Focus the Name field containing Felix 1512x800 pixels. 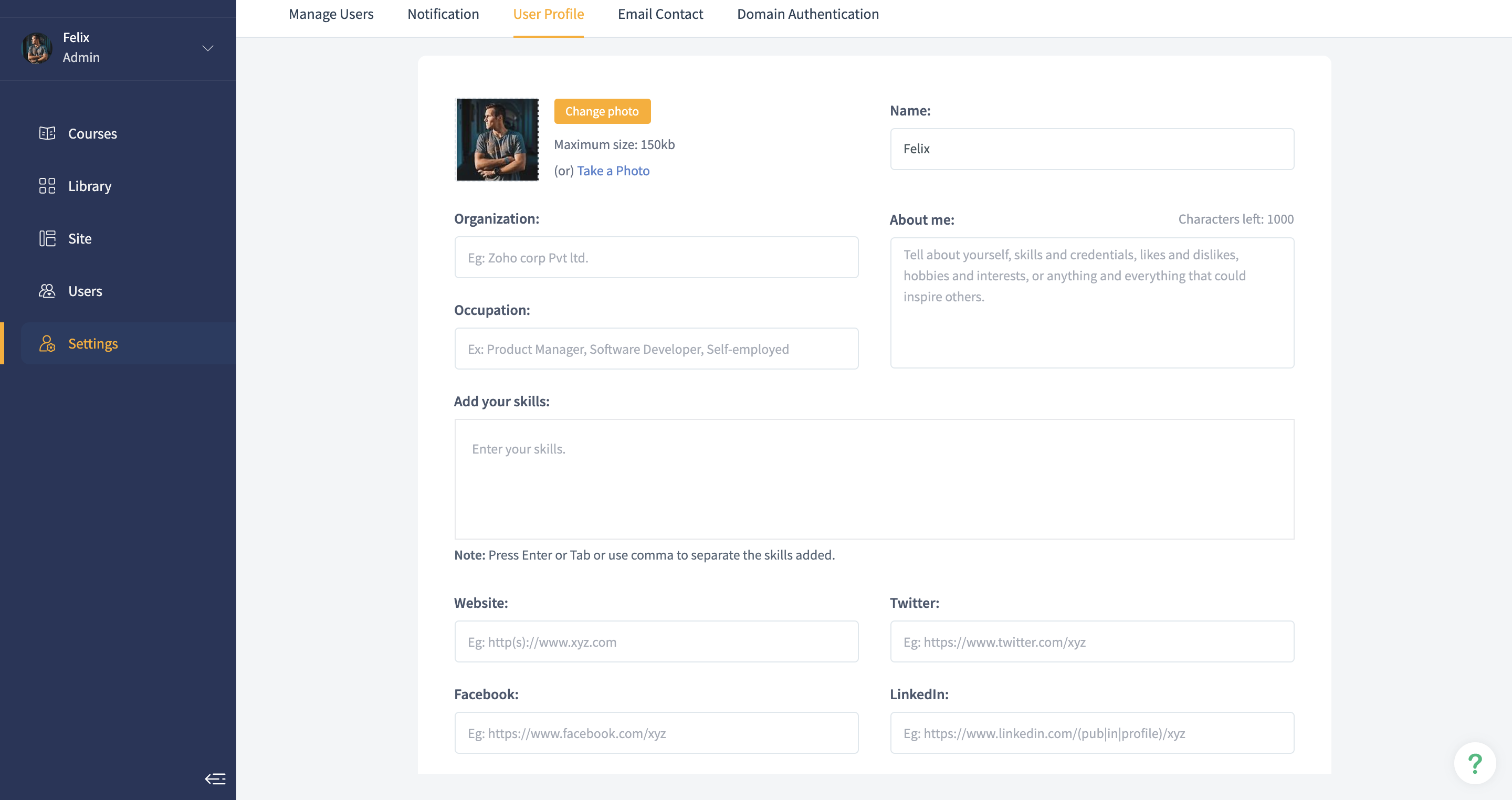(1092, 149)
